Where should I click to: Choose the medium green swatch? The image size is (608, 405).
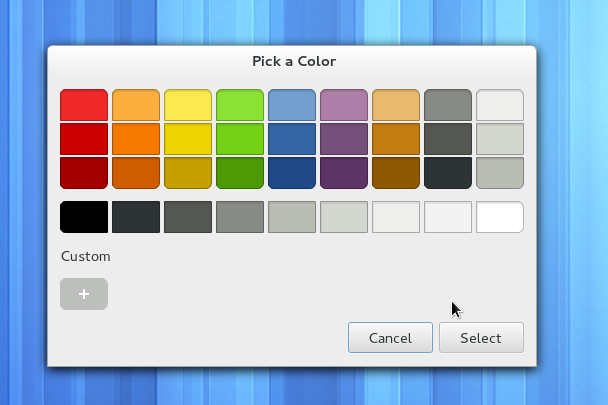(x=240, y=139)
